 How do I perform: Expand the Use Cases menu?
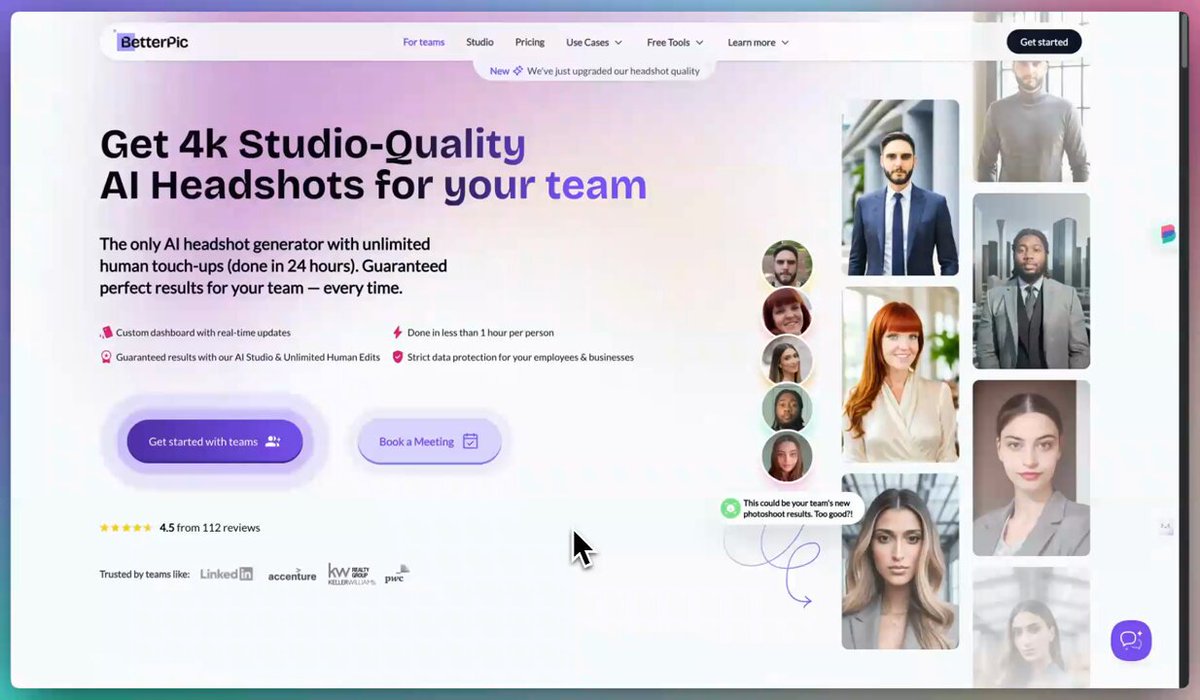tap(594, 42)
